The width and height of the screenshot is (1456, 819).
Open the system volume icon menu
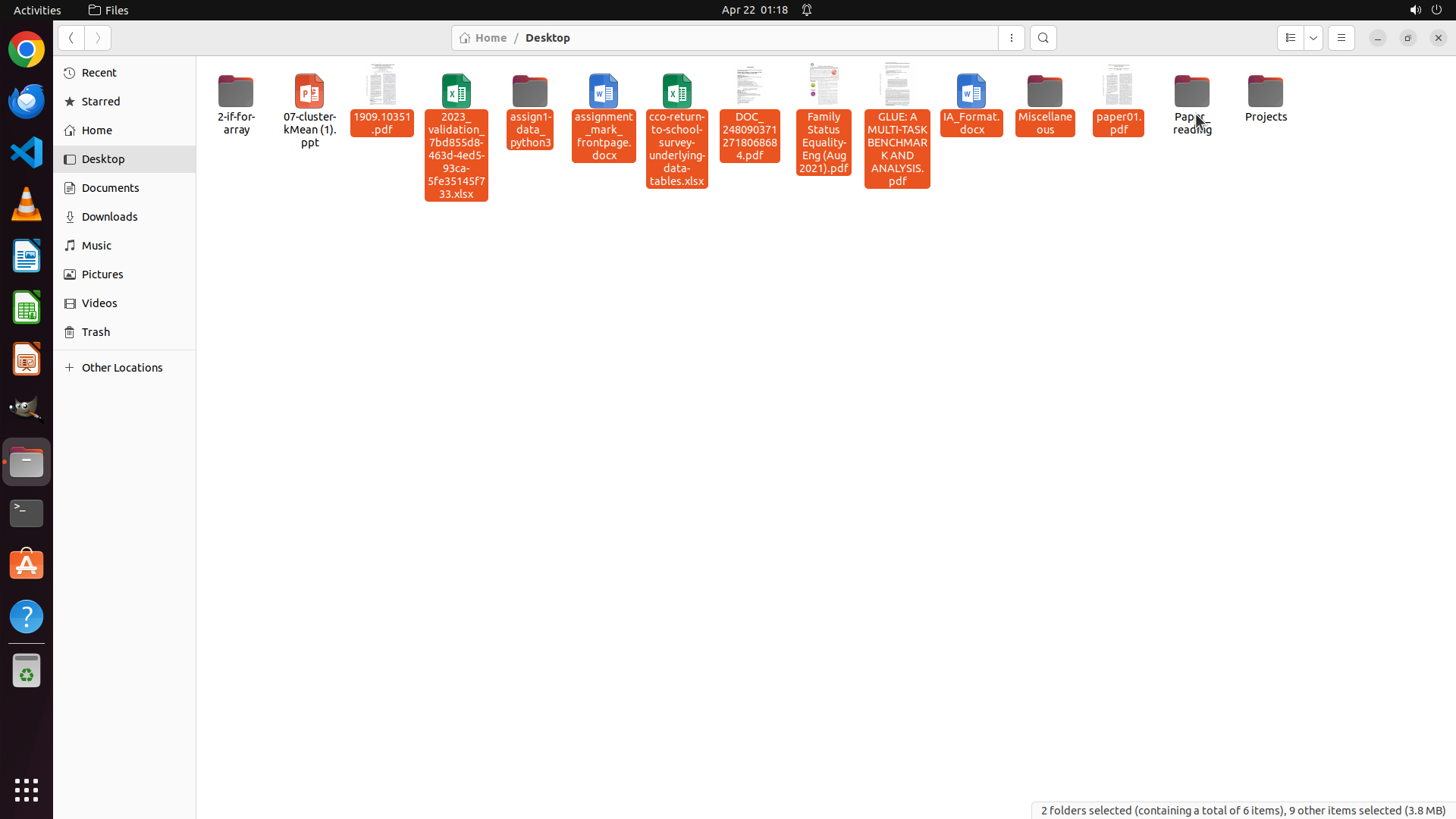coord(1414,10)
